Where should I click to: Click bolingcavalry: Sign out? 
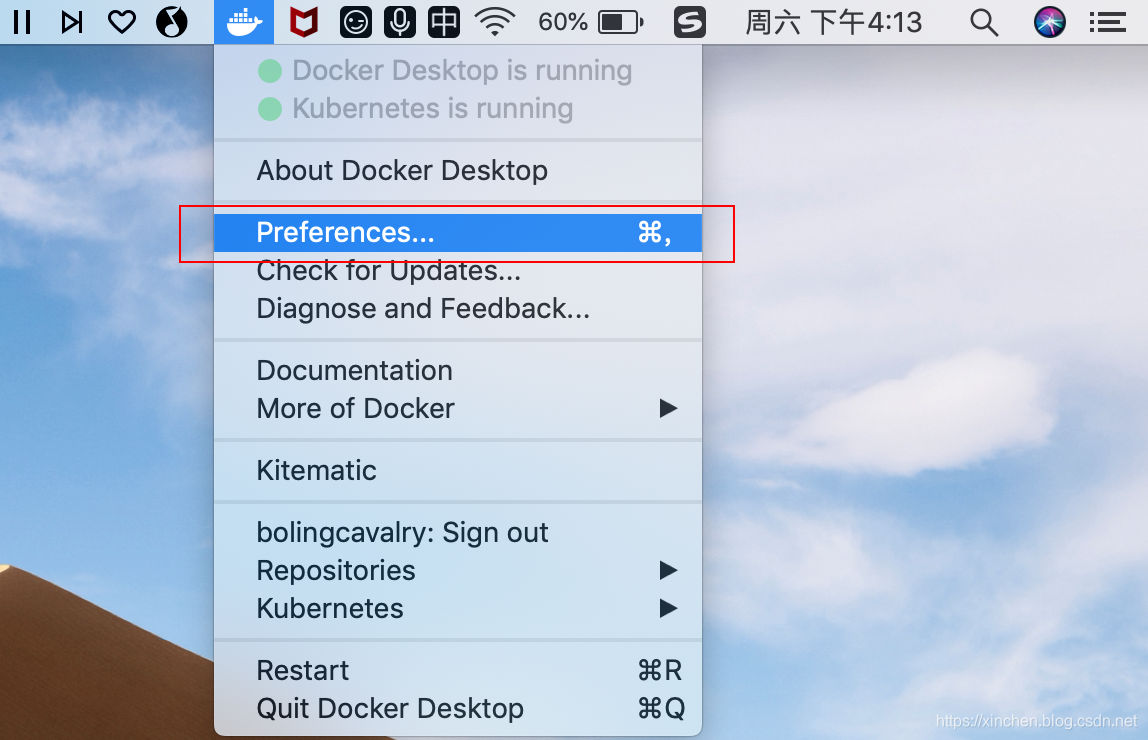[403, 532]
